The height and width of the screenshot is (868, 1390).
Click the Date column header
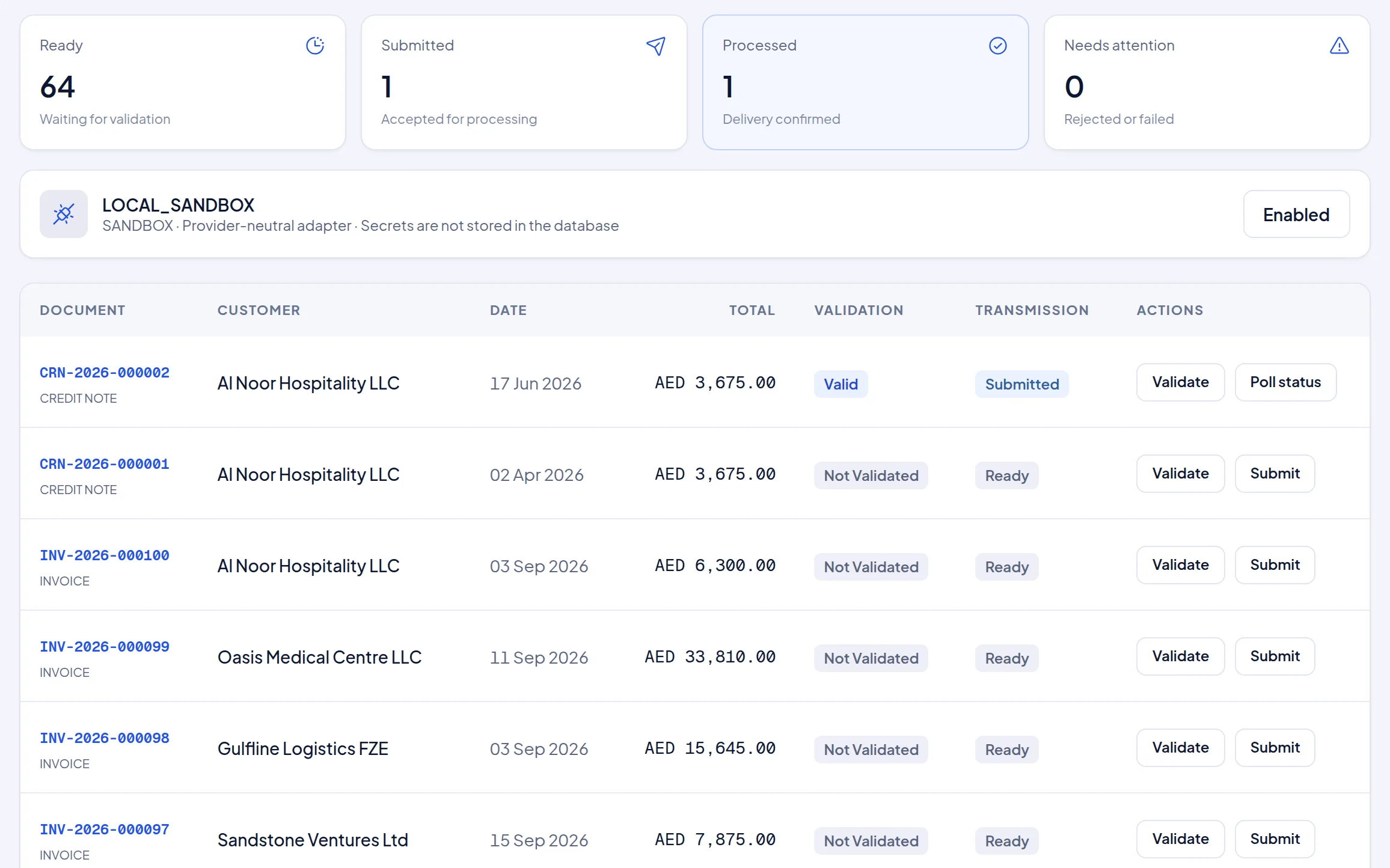pyautogui.click(x=508, y=310)
